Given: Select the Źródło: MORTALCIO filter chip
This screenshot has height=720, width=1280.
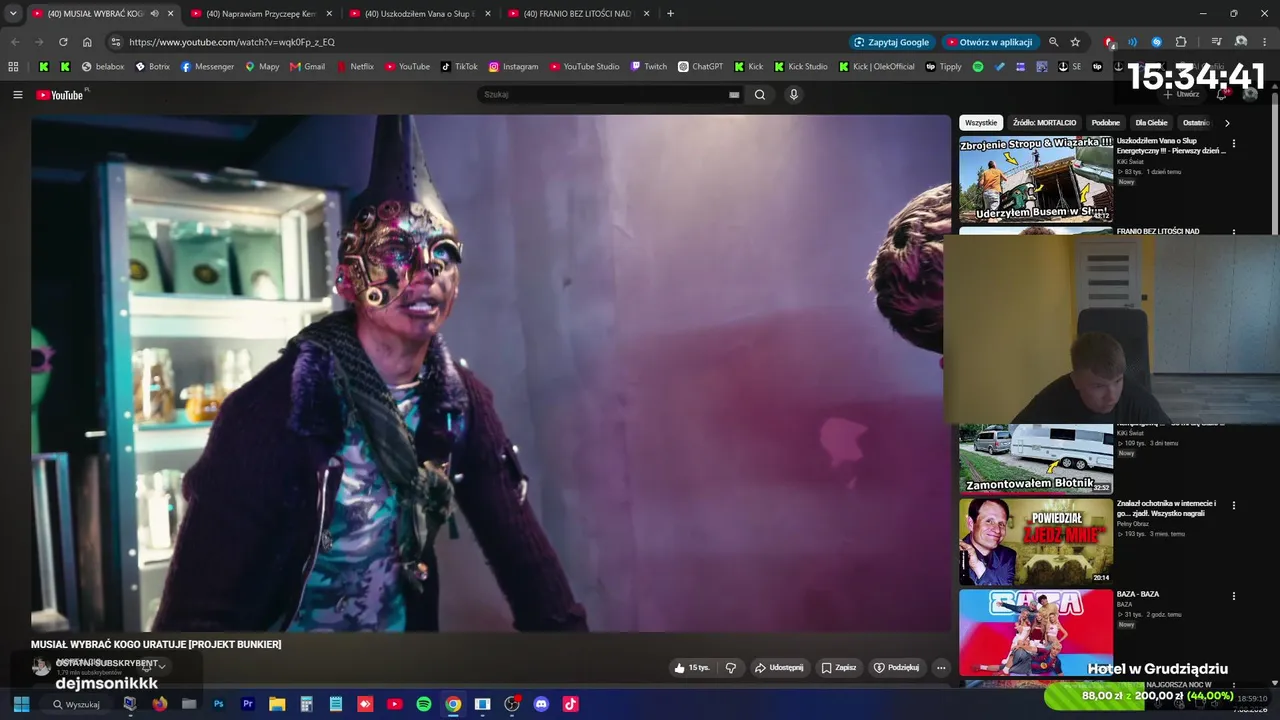Looking at the screenshot, I should coord(1044,123).
